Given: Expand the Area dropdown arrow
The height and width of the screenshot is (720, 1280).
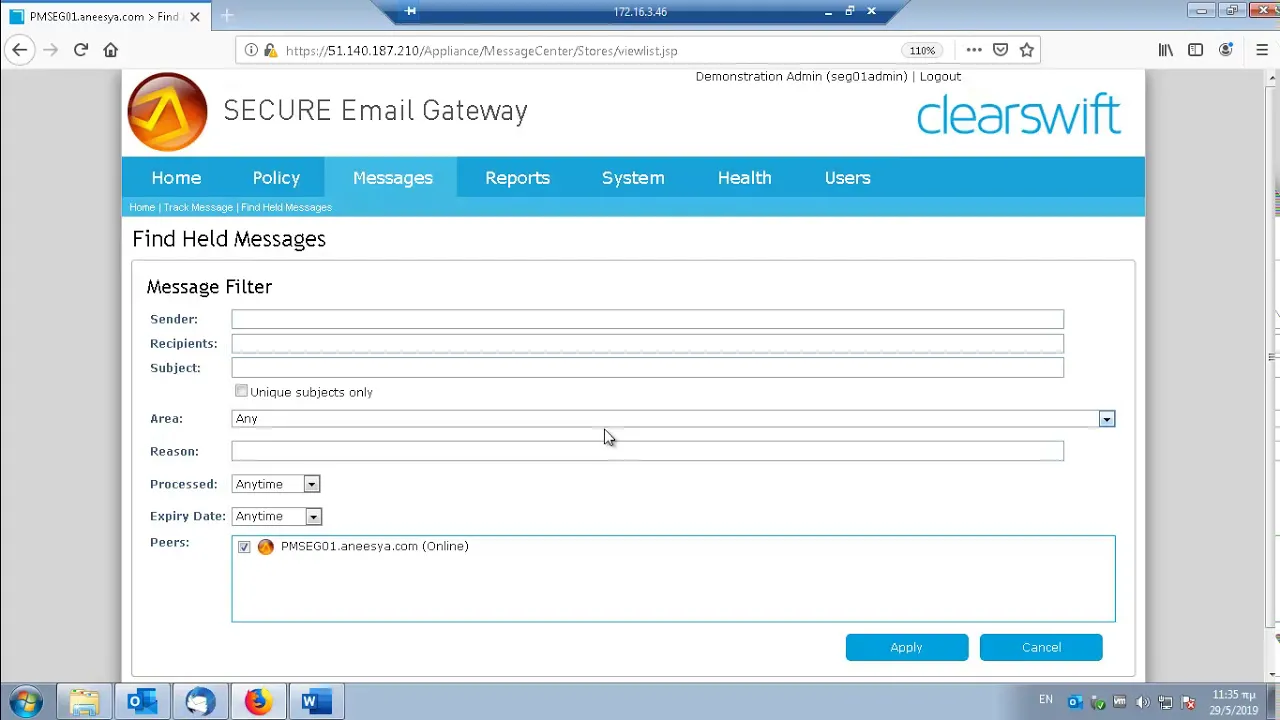Looking at the screenshot, I should [x=1106, y=419].
